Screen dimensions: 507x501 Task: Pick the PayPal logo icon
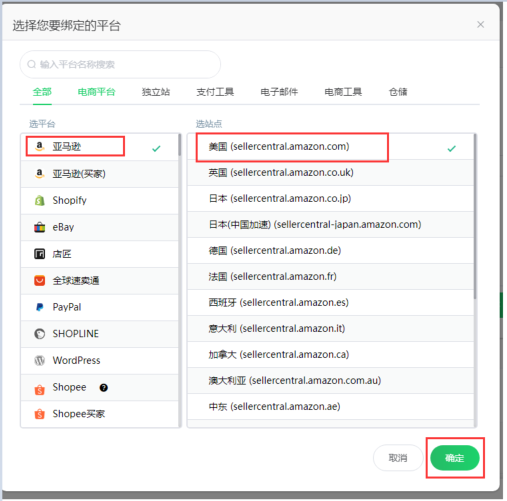click(x=40, y=307)
